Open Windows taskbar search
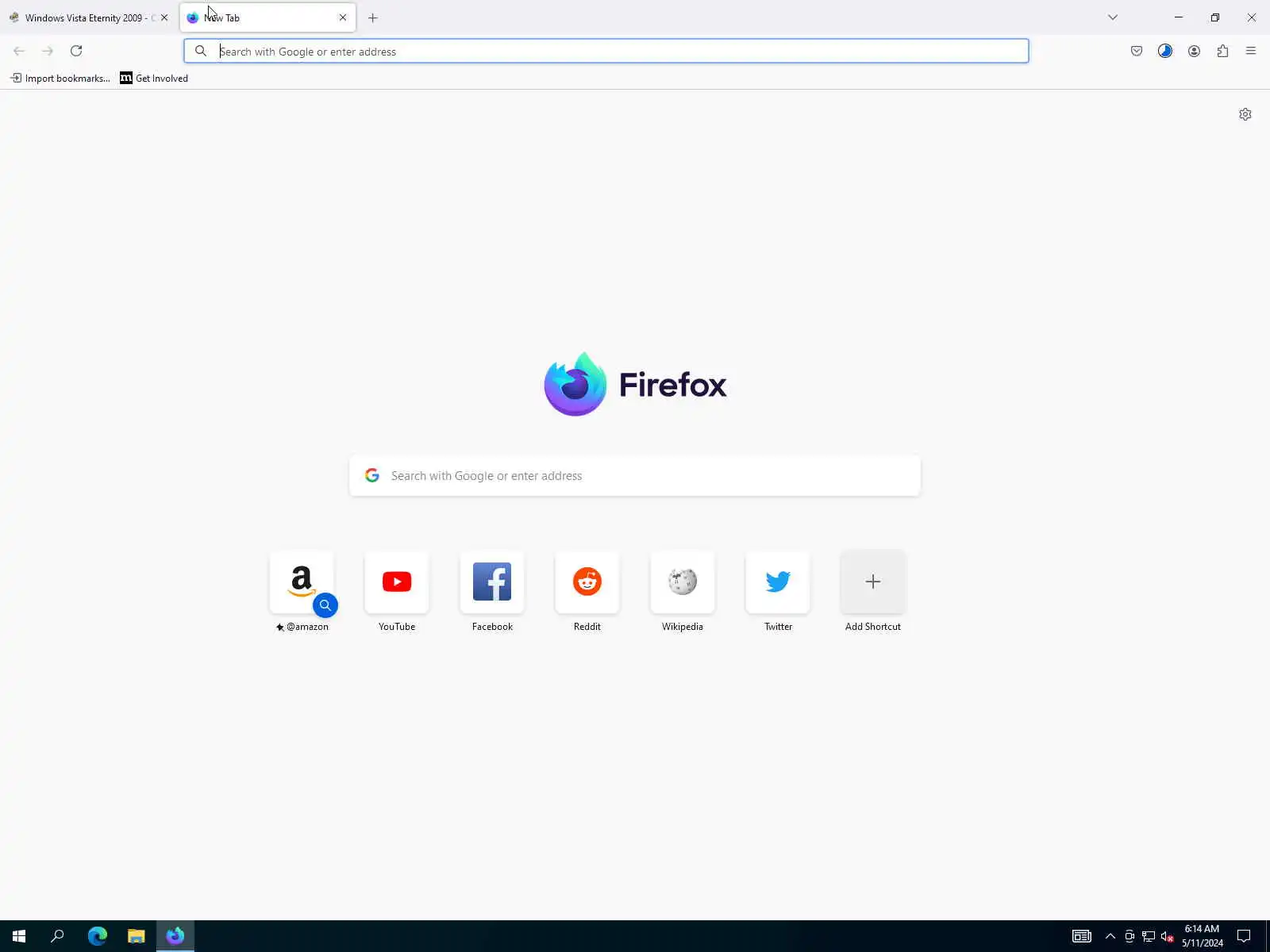 57,936
